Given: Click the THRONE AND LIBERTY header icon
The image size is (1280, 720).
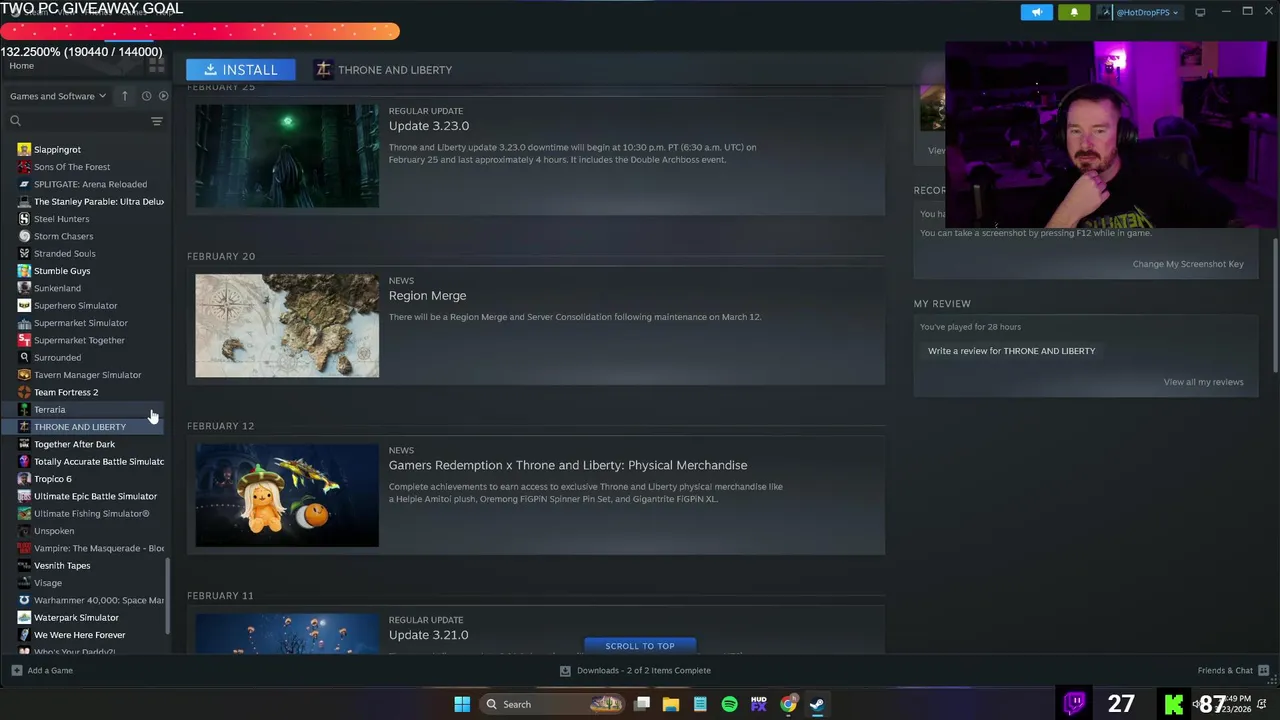Looking at the screenshot, I should click(322, 70).
